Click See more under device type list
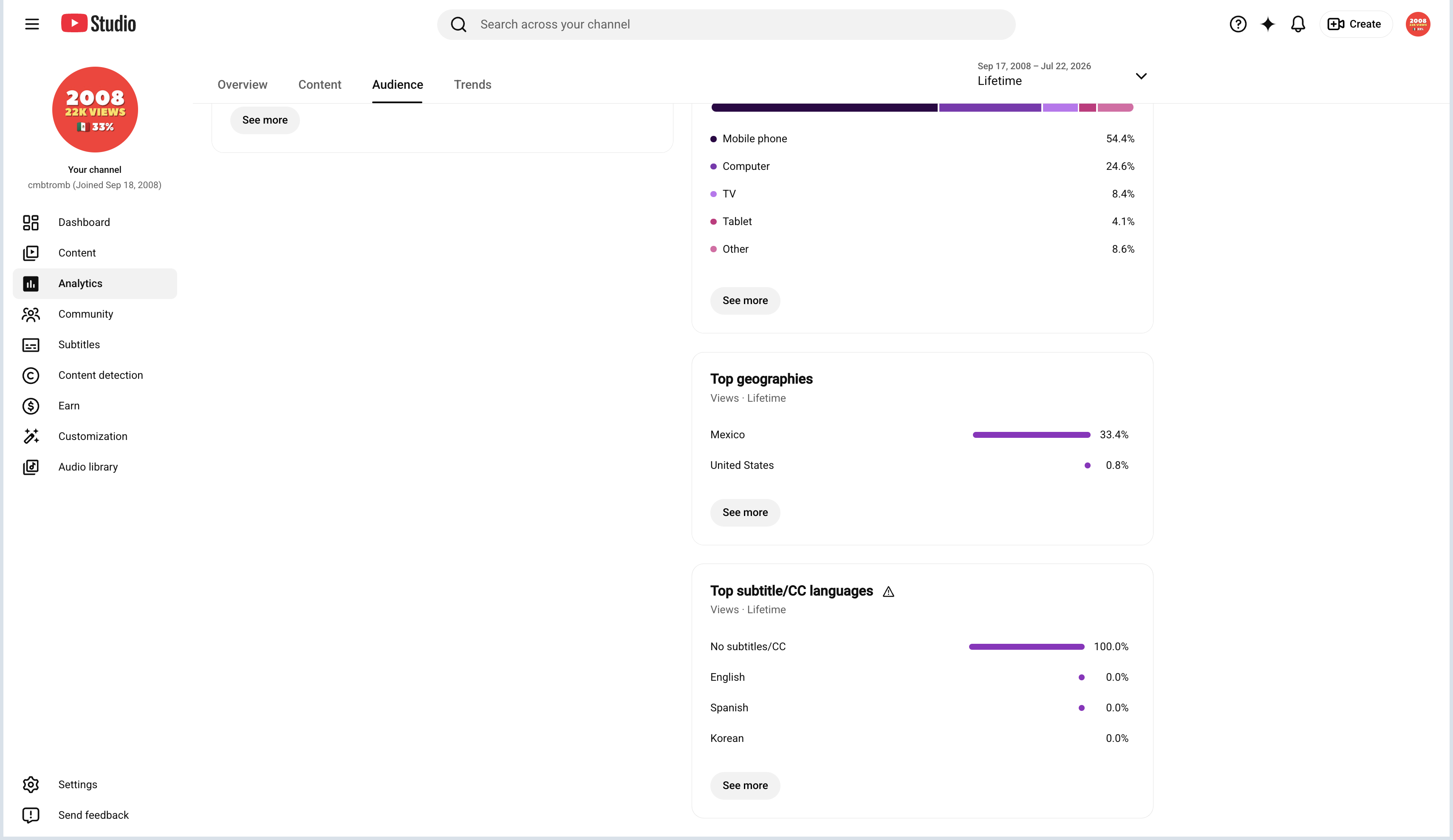Viewport: 1453px width, 840px height. (745, 301)
